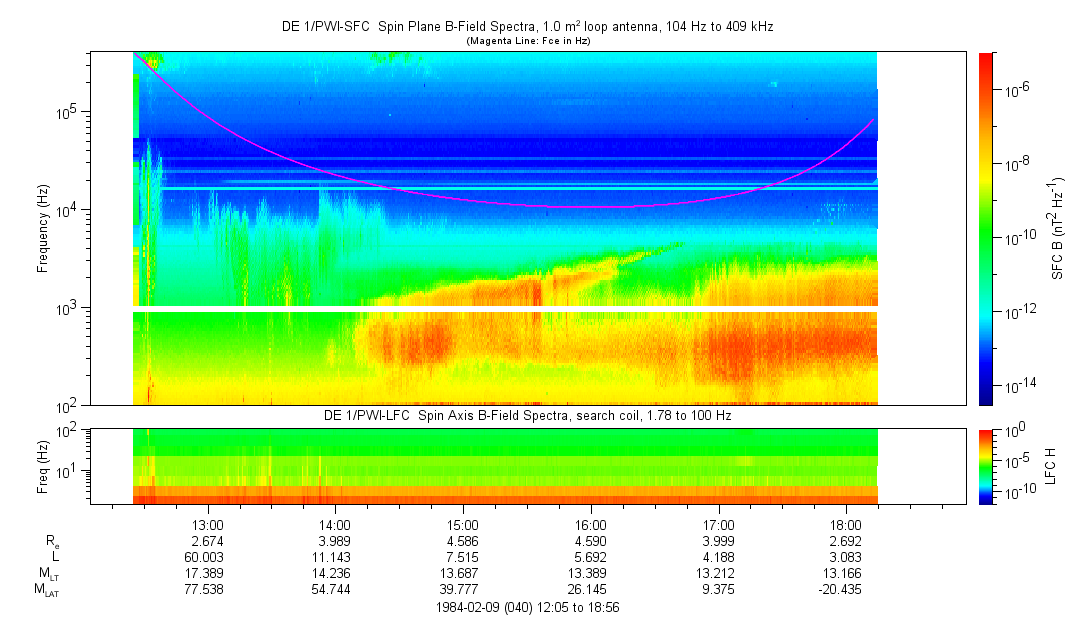Click the 18:00 time tick label
1083x620 pixels.
pyautogui.click(x=846, y=525)
